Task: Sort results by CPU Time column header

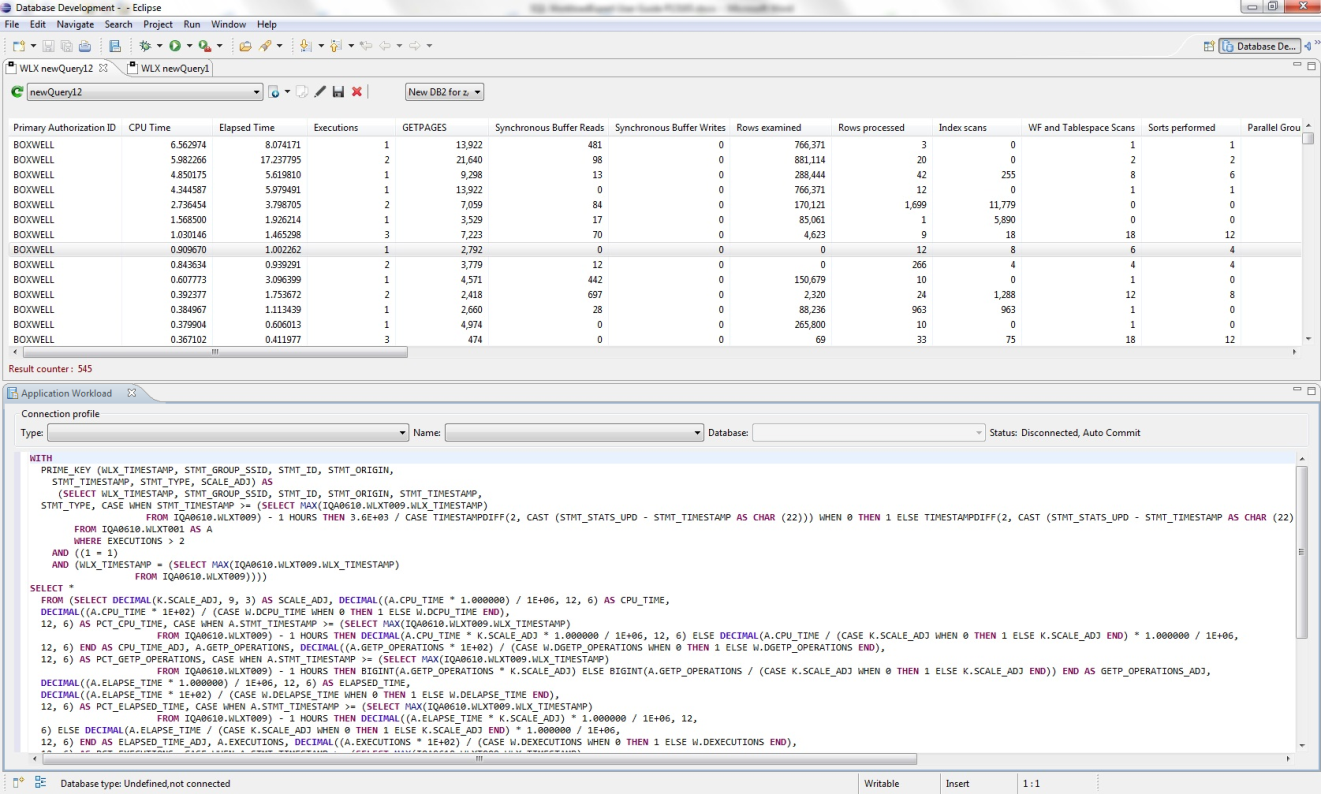Action: click(150, 128)
